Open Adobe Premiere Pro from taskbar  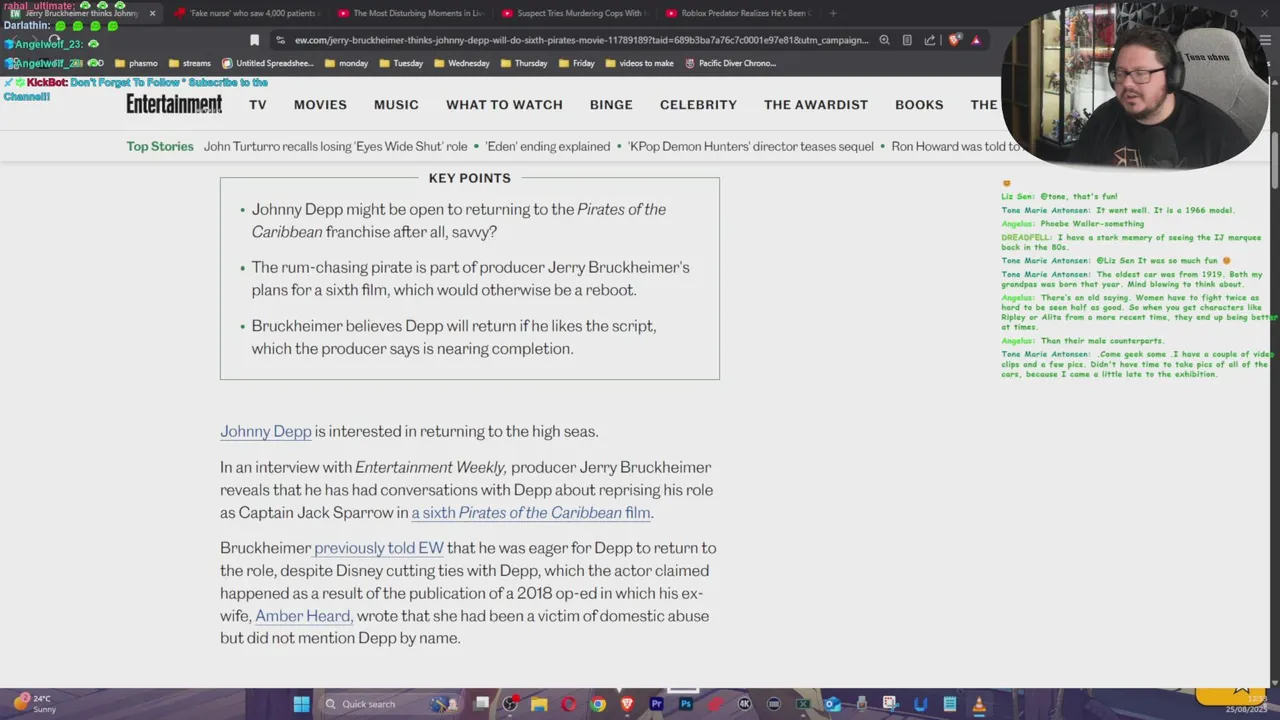656,704
